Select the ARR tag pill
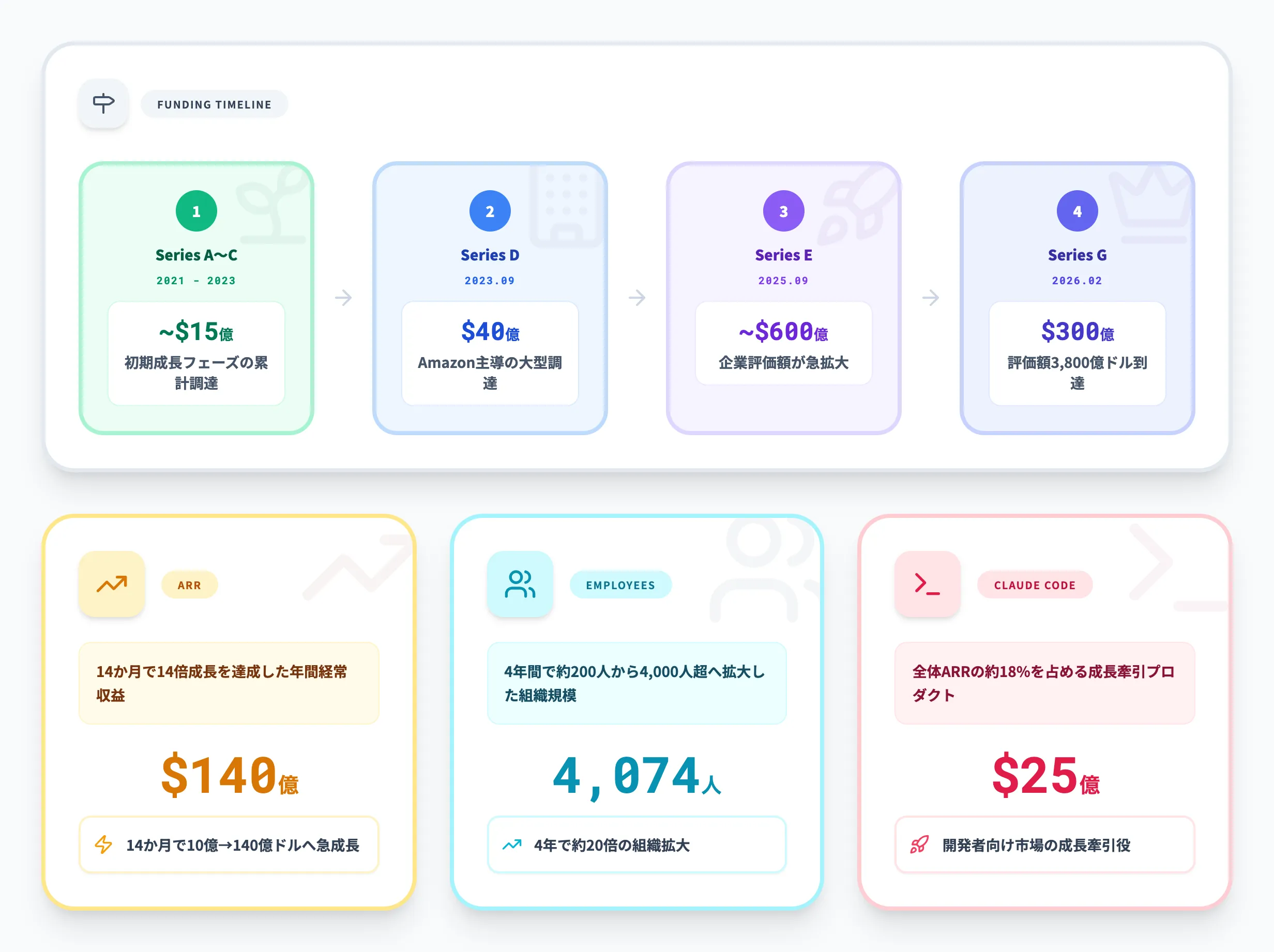The width and height of the screenshot is (1274, 952). (x=189, y=585)
